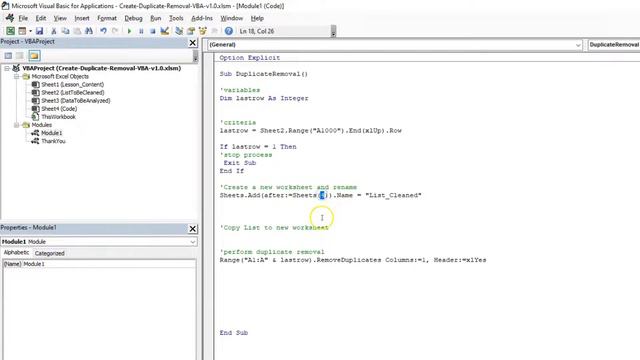Click the View Object icon in Project pane
The image size is (640, 360).
(x=20, y=56)
